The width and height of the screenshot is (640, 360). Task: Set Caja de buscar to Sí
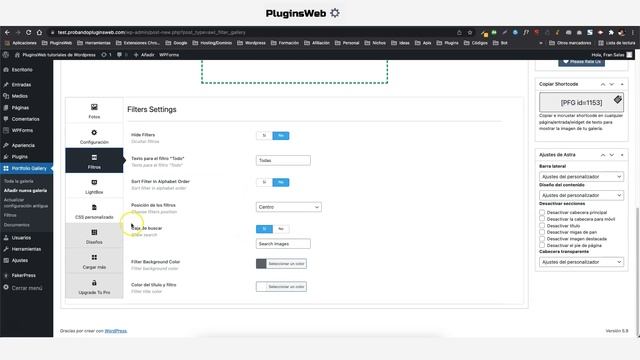tap(264, 229)
